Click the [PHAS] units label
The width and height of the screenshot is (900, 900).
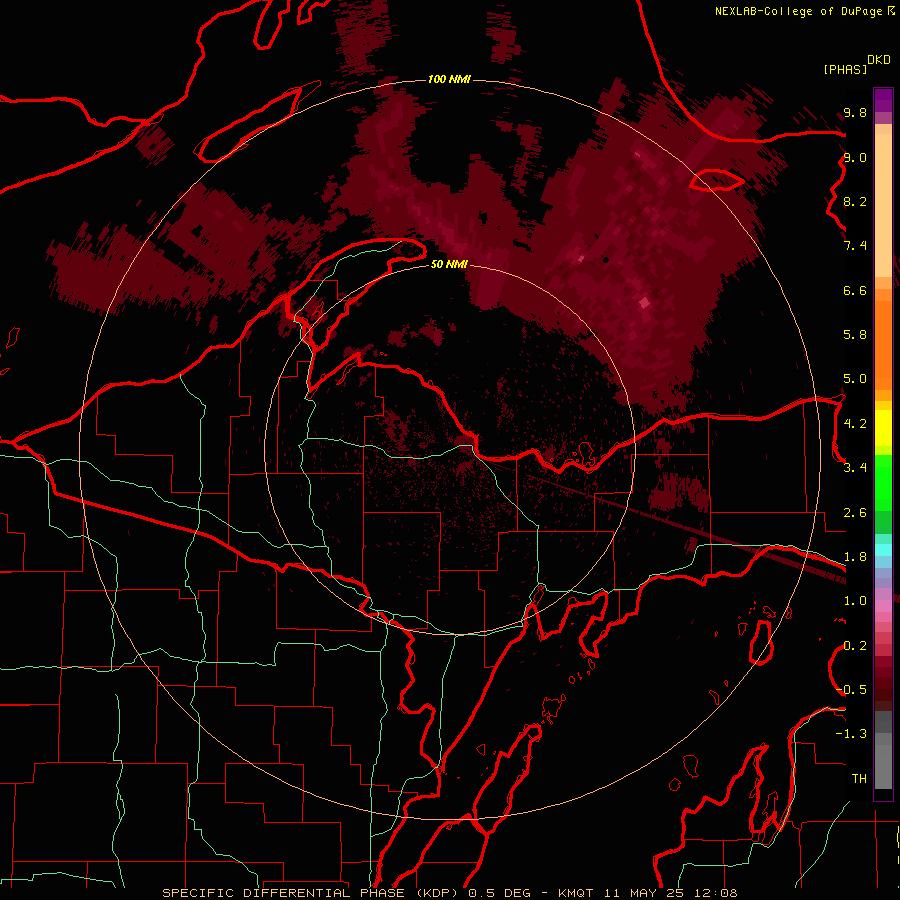[x=845, y=70]
